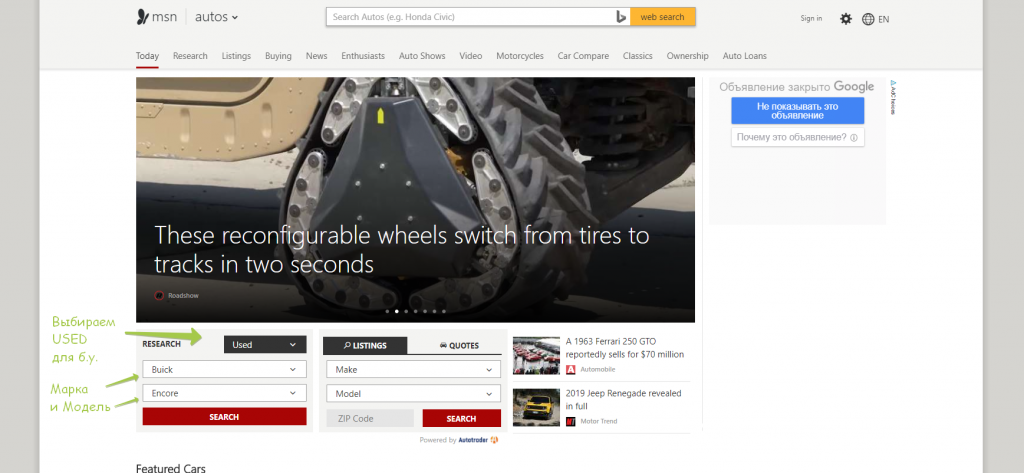Open the listings Model dropdown
1024x473 pixels.
tap(413, 394)
